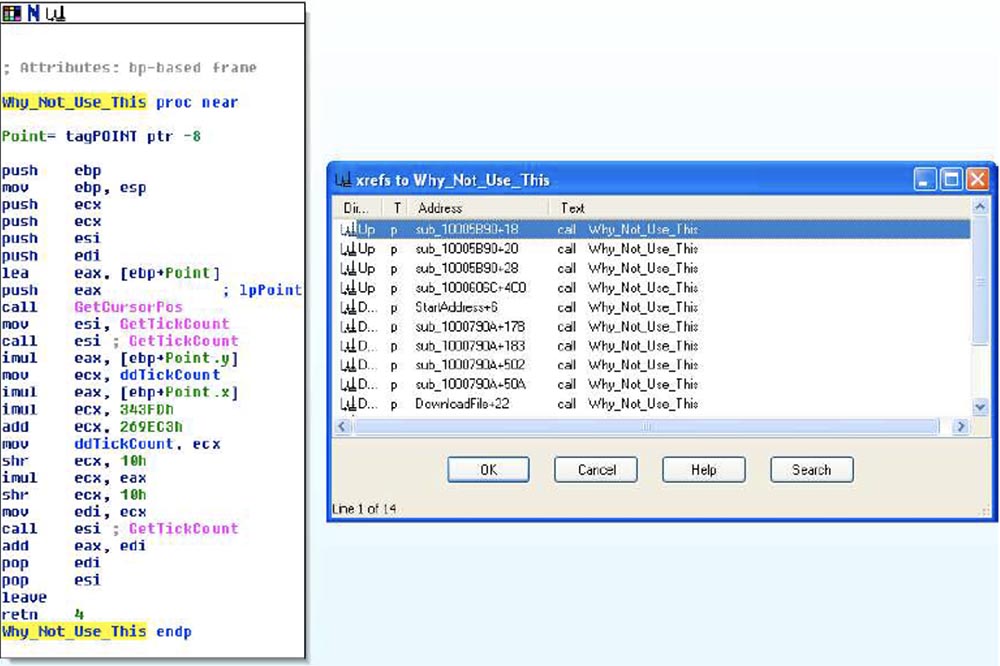1000x666 pixels.
Task: Click xref icon on sub_1000790A+502 row
Action: 348,365
